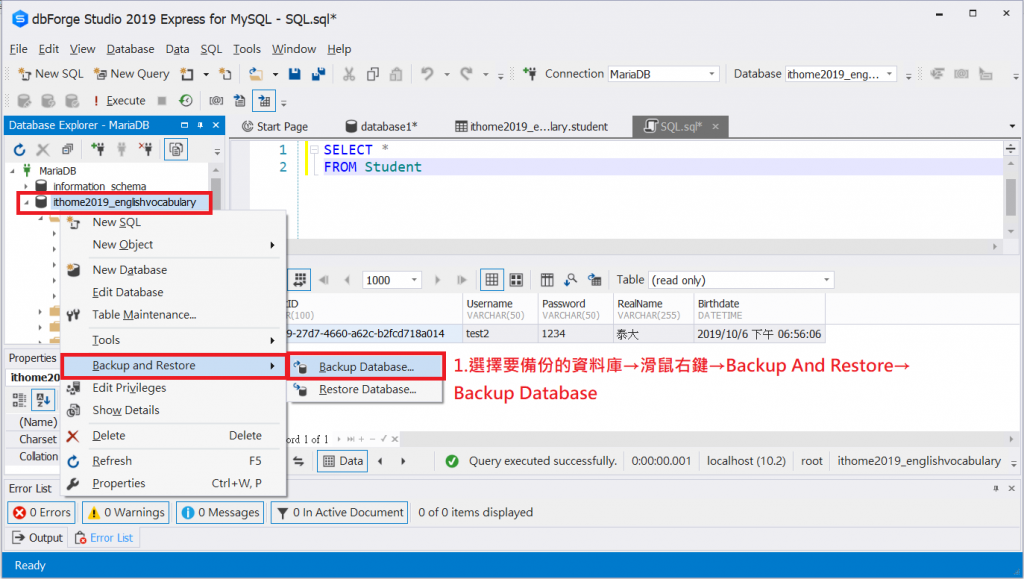The height and width of the screenshot is (579, 1024).
Task: Switch to the database1* tab
Action: coord(381,127)
